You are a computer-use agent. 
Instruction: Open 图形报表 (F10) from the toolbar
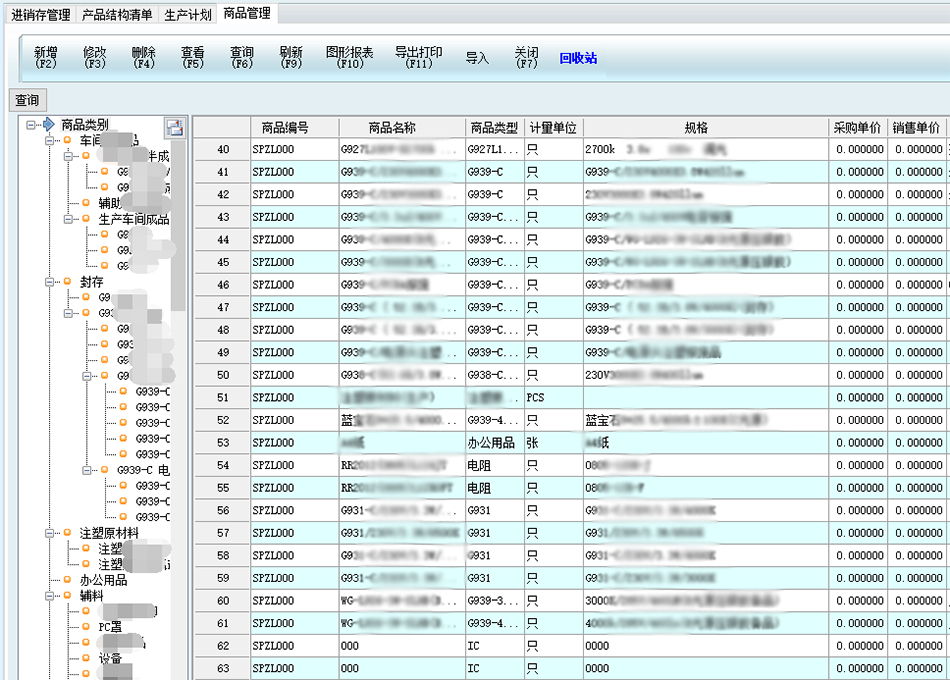[x=350, y=57]
